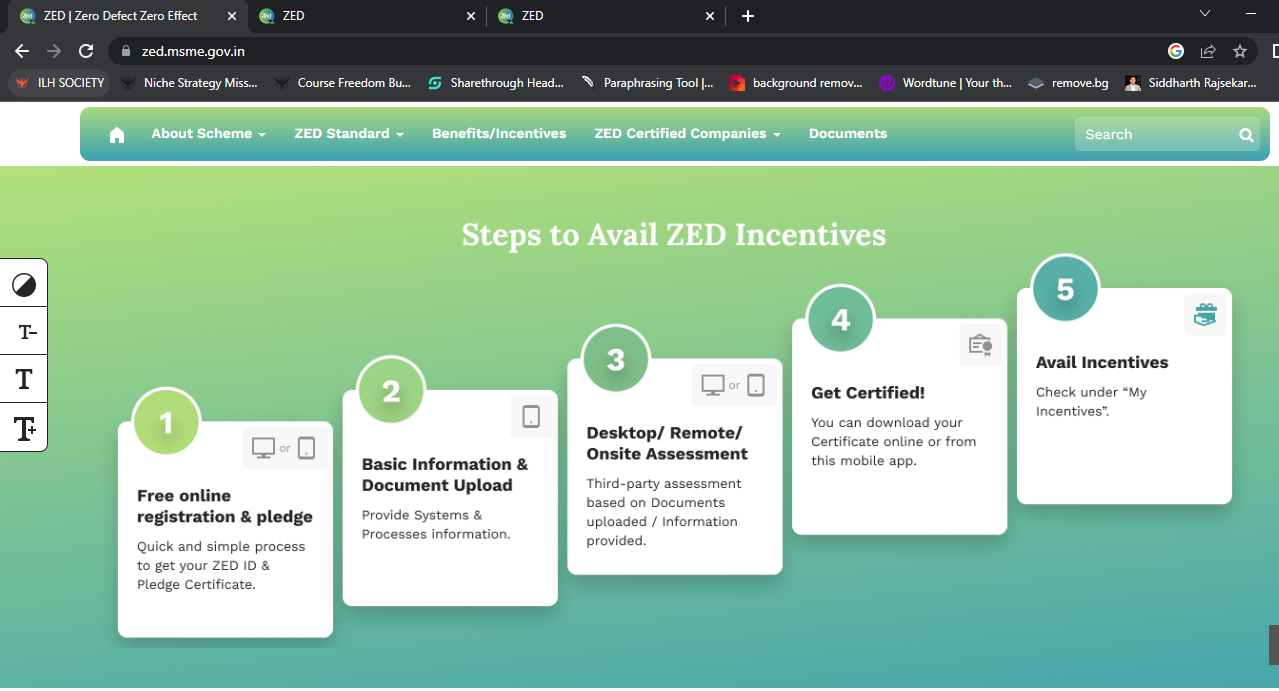Screen dimensions: 1279x691
Task: Expand ZED Certified Companies dropdown
Action: tap(687, 134)
